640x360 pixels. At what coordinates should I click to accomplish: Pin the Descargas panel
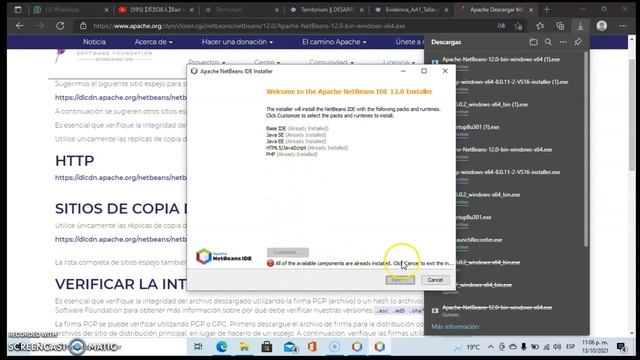578,42
